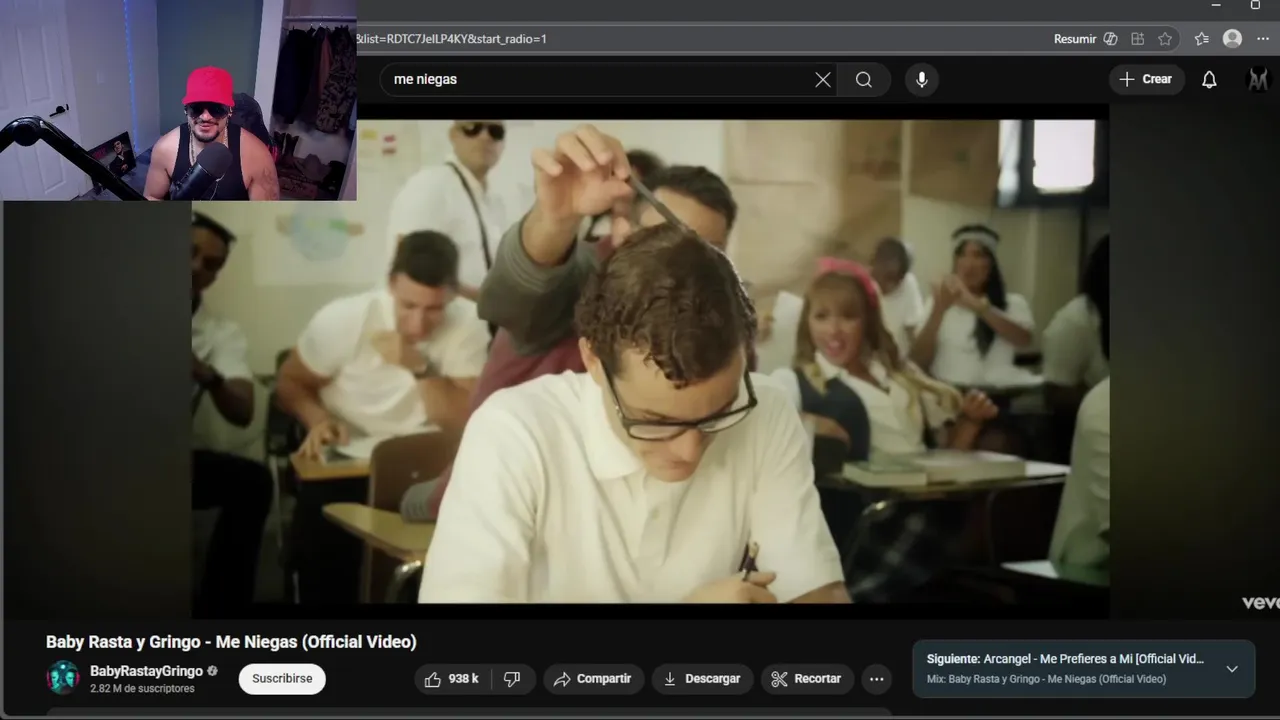The height and width of the screenshot is (720, 1280).
Task: Open YouTube account avatar menu
Action: 1258,80
